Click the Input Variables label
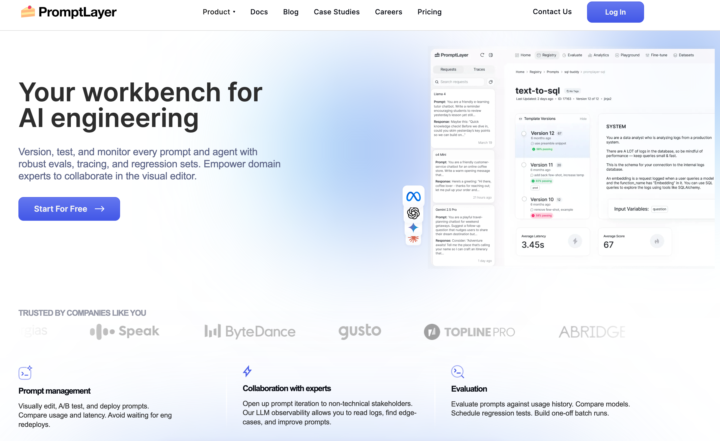 [x=631, y=209]
